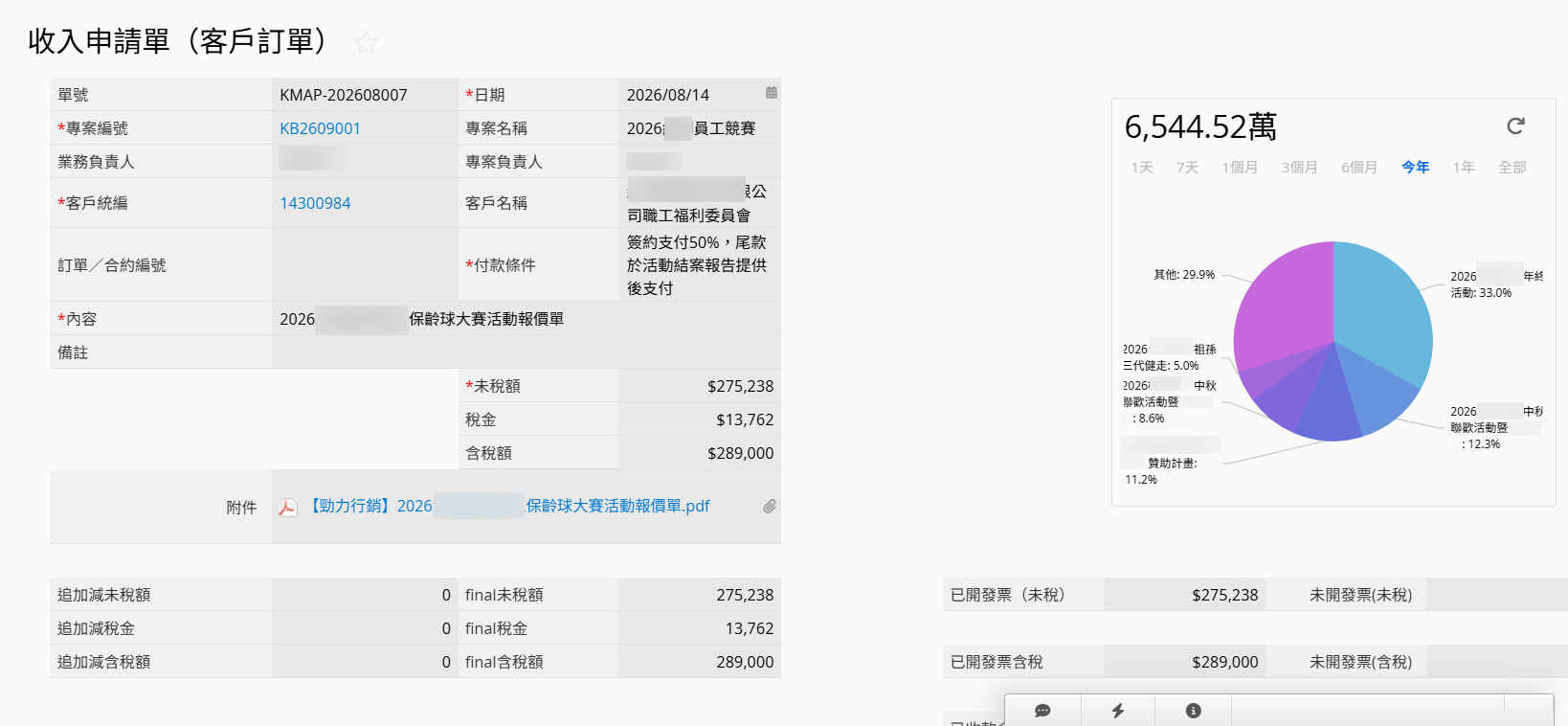Open the 保齡球大賽活動報價單 PDF attachment link
Image resolution: width=1568 pixels, height=726 pixels.
pos(508,506)
